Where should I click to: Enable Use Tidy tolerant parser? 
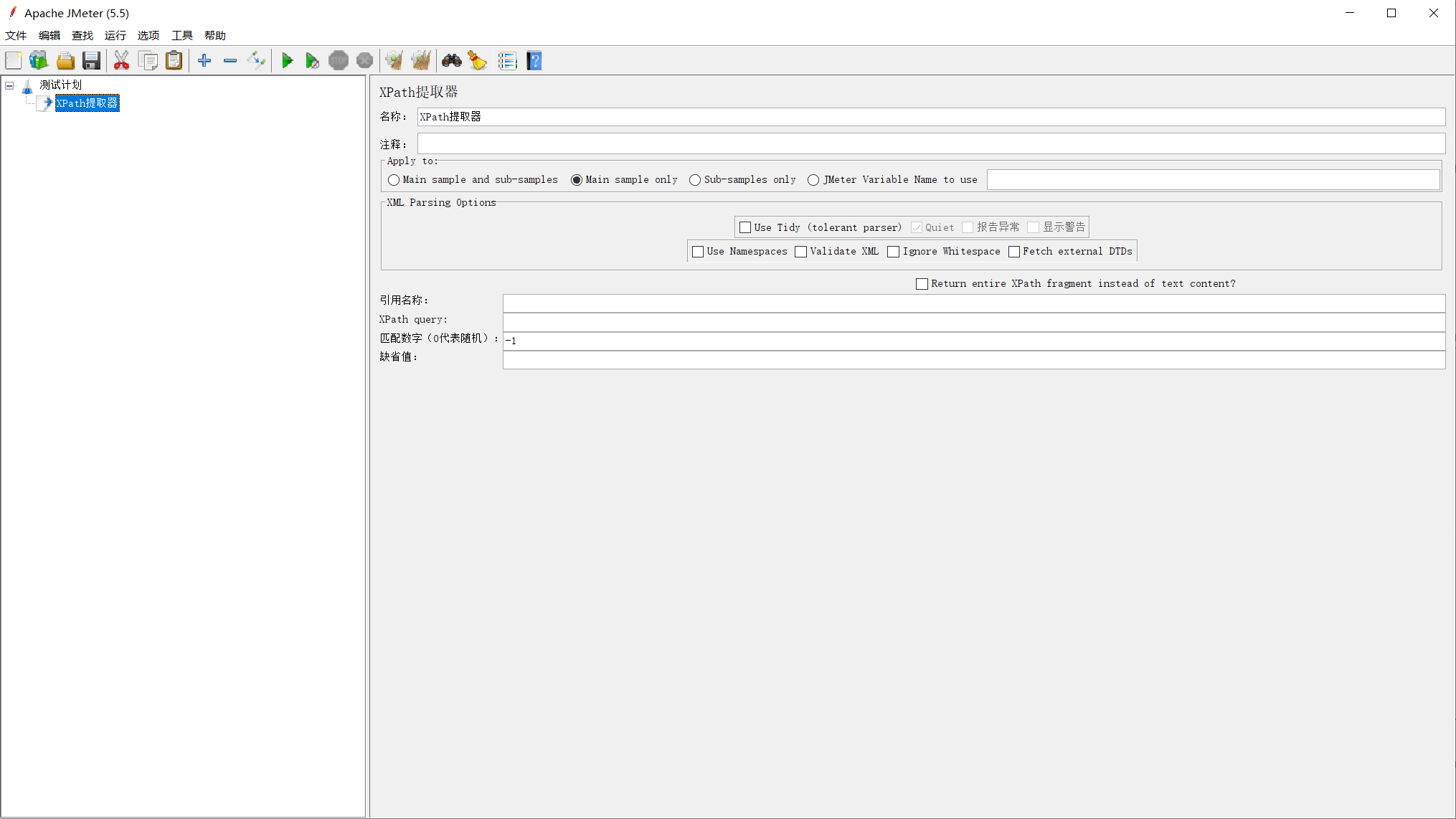click(745, 227)
